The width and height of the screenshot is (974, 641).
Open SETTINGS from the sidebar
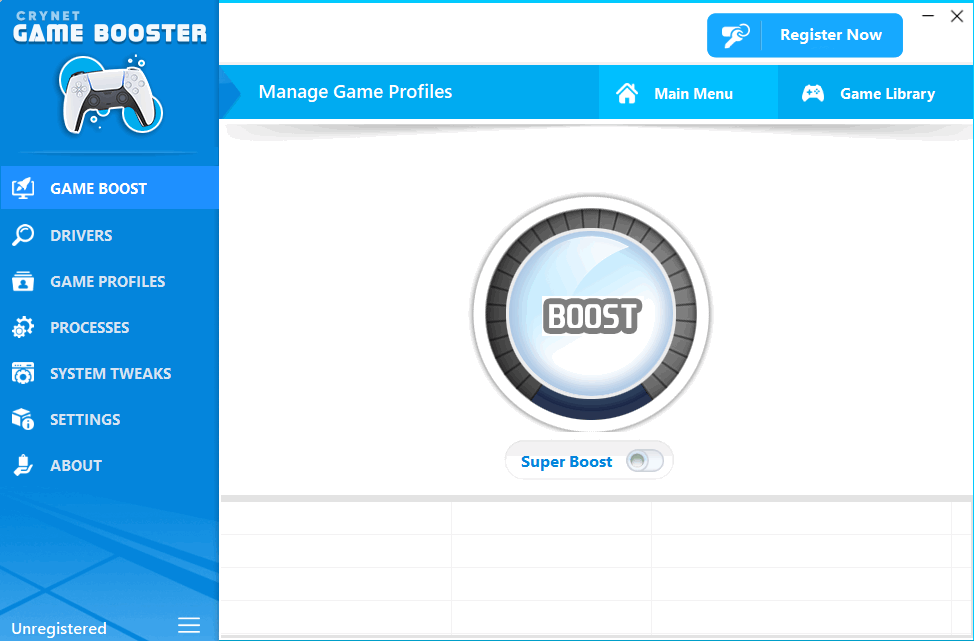click(109, 419)
